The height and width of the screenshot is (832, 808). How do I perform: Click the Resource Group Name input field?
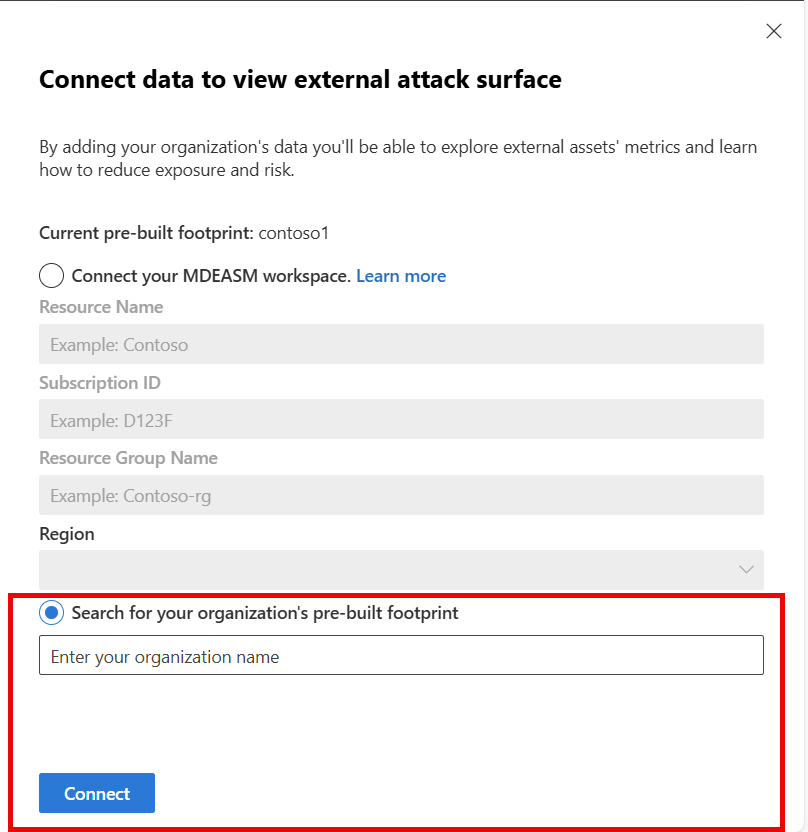click(401, 496)
